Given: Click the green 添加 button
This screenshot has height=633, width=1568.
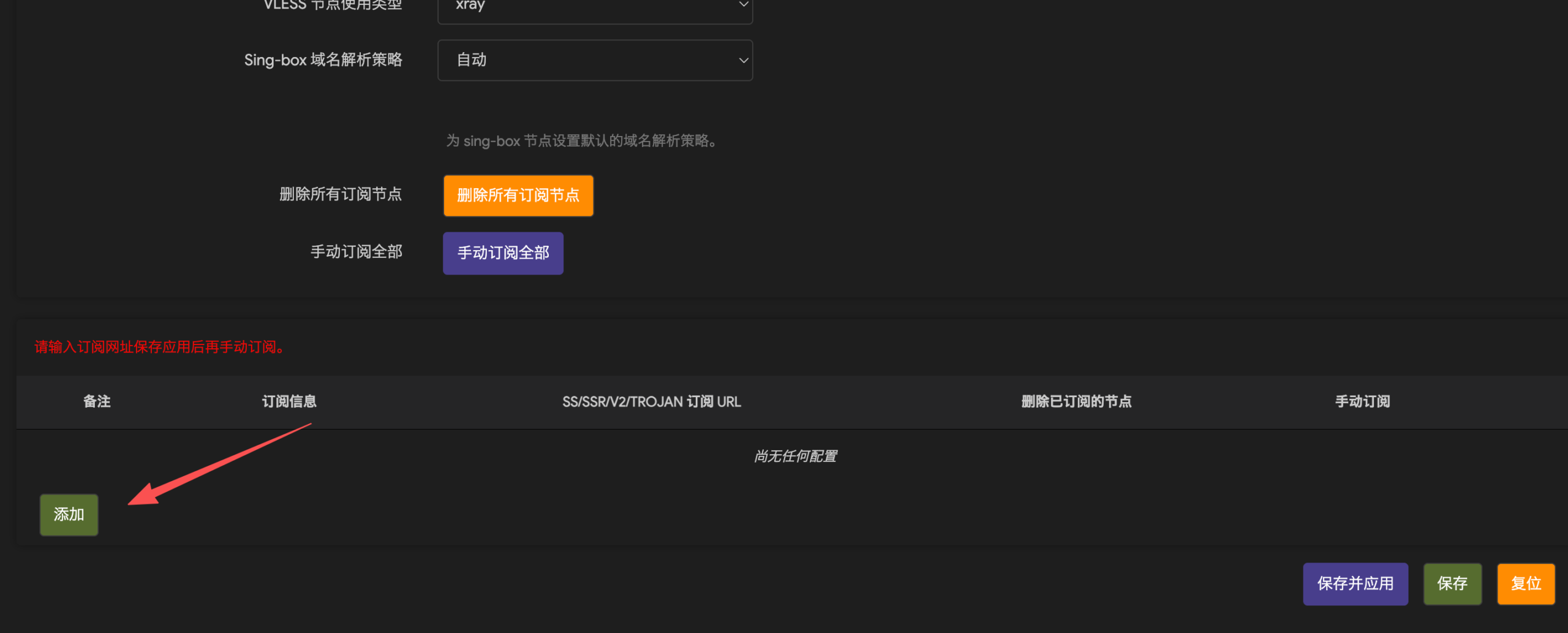Looking at the screenshot, I should coord(69,514).
